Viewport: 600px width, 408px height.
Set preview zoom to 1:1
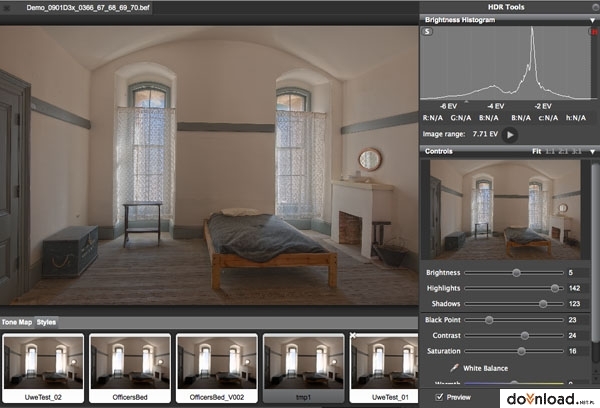550,152
